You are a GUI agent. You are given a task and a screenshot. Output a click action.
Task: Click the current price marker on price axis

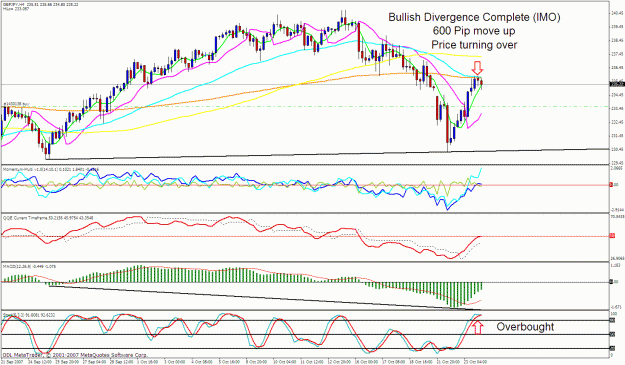pos(616,84)
